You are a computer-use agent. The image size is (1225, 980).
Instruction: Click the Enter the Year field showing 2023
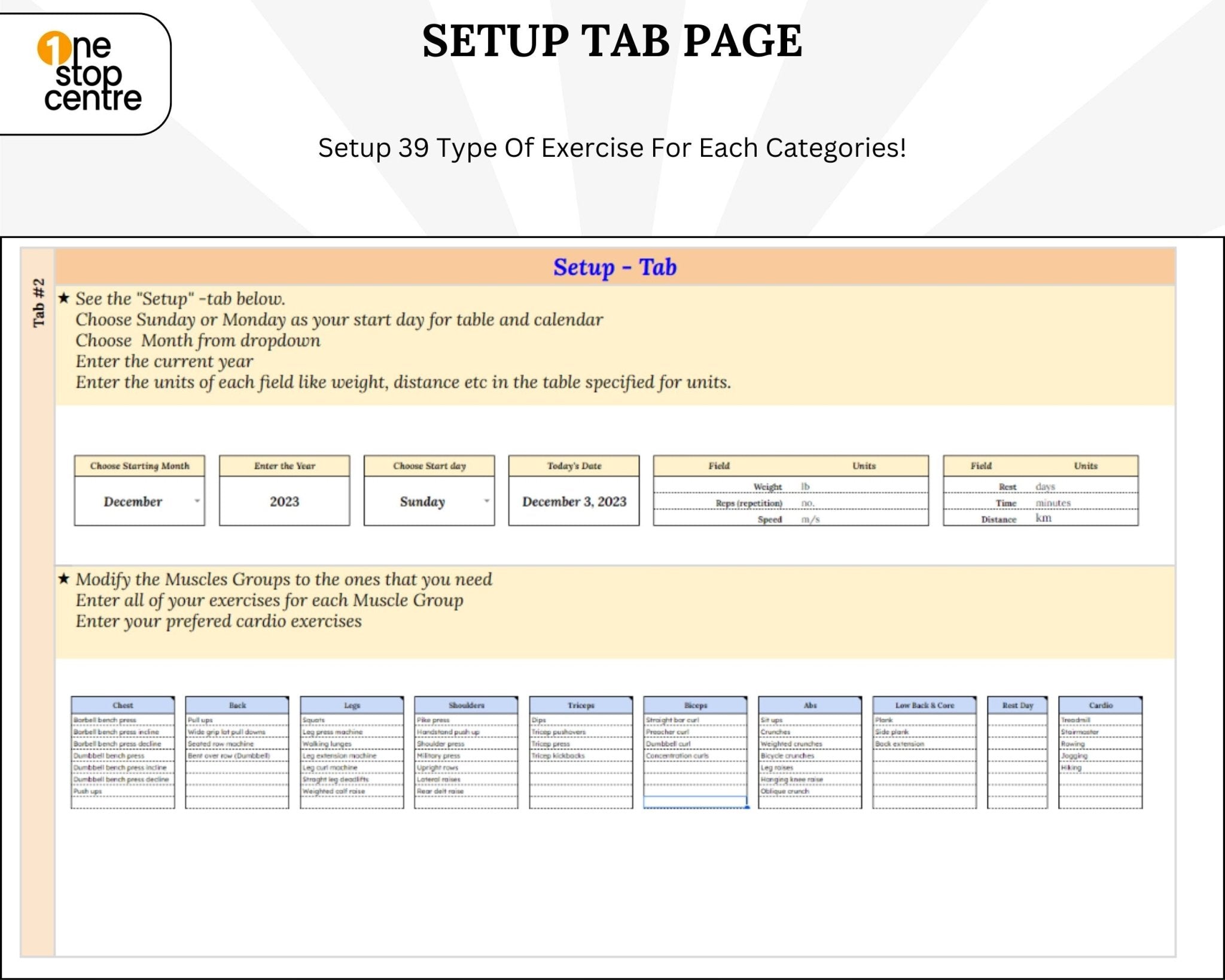coord(284,501)
